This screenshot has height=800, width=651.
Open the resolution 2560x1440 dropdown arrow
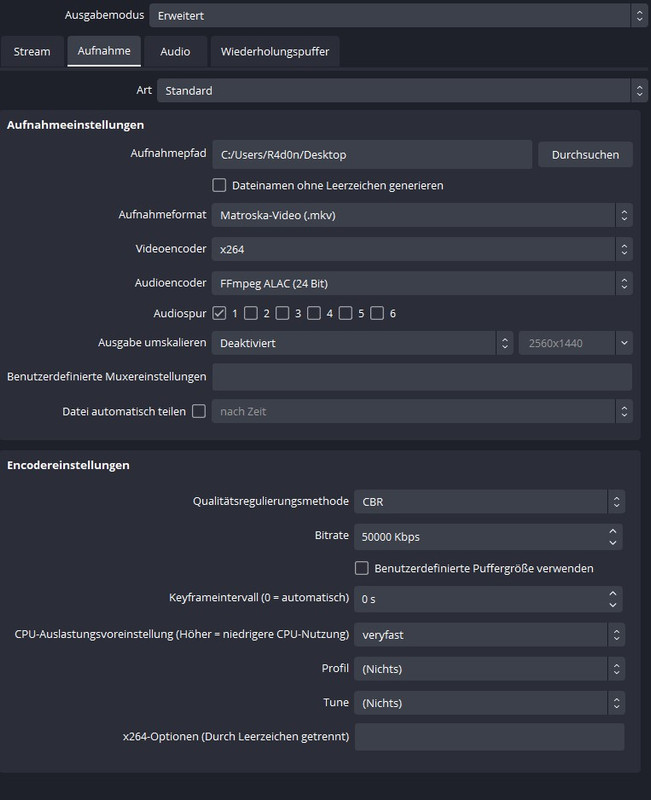point(624,343)
